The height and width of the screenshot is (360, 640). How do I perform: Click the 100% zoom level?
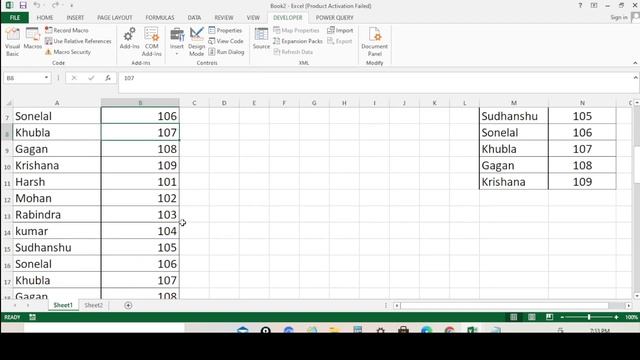pyautogui.click(x=631, y=317)
